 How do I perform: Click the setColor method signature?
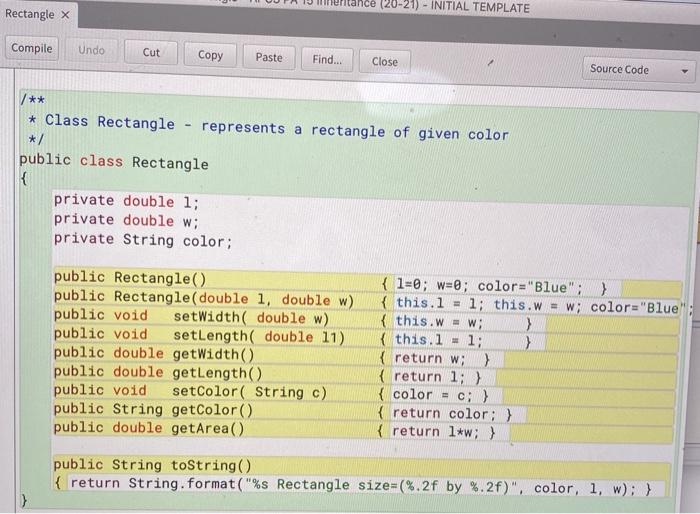190,391
